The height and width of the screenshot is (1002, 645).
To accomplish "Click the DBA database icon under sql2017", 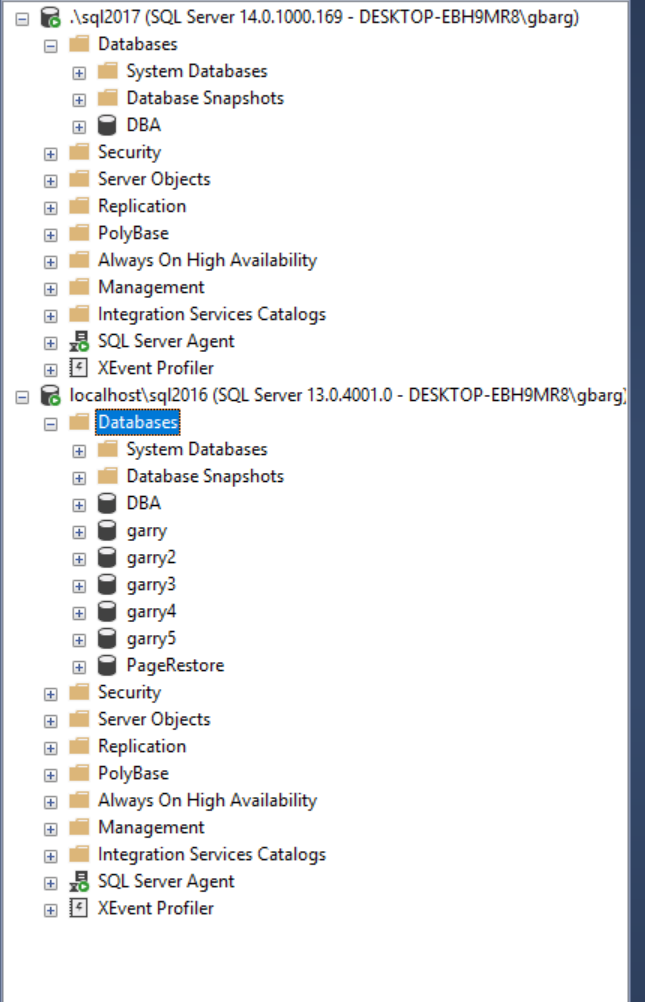I will click(105, 125).
